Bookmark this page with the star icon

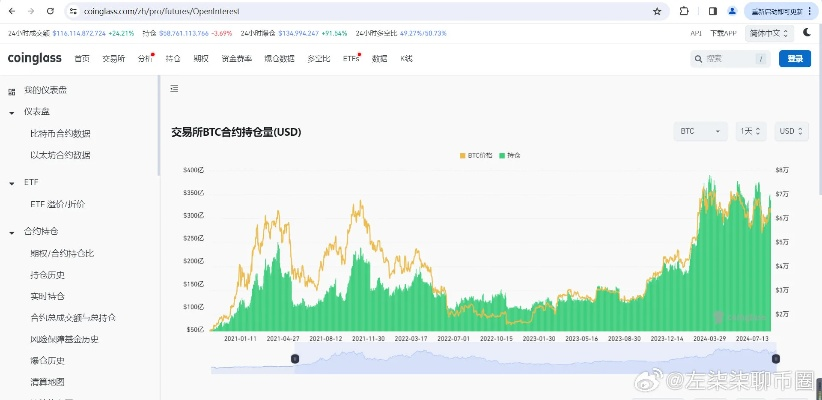657,11
